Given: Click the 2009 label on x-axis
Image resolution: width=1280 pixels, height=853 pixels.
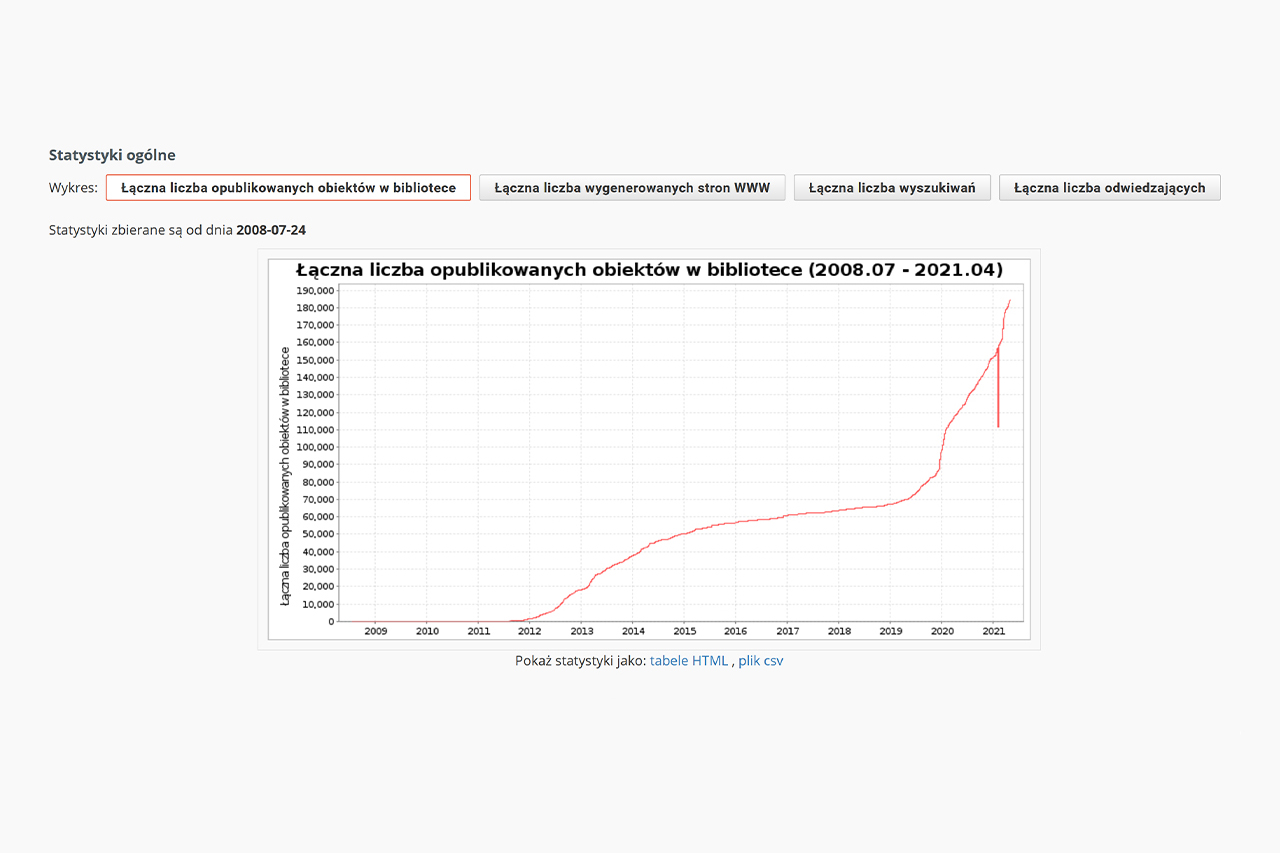Looking at the screenshot, I should [375, 631].
